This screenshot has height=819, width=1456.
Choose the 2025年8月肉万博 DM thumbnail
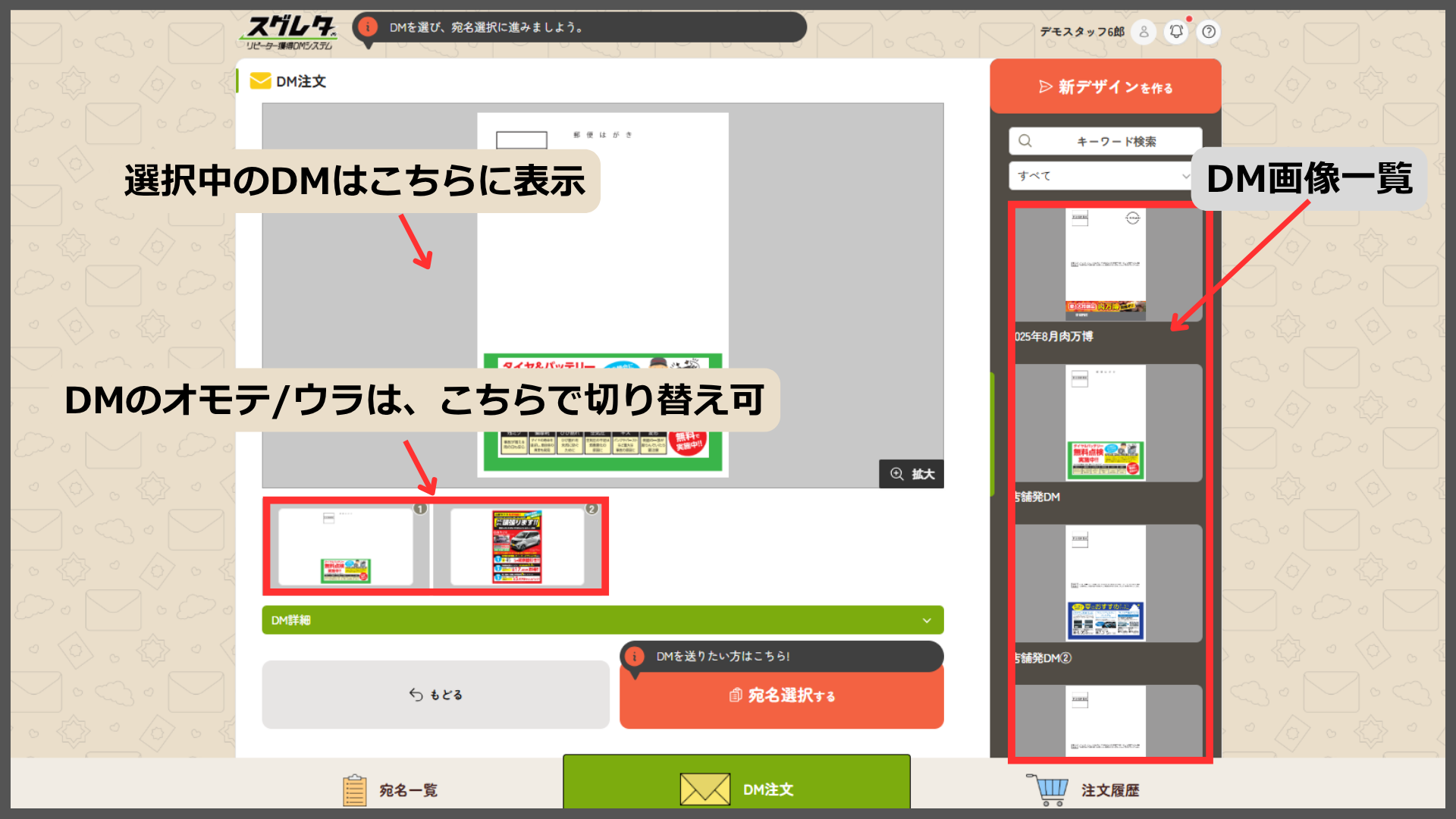click(x=1106, y=264)
